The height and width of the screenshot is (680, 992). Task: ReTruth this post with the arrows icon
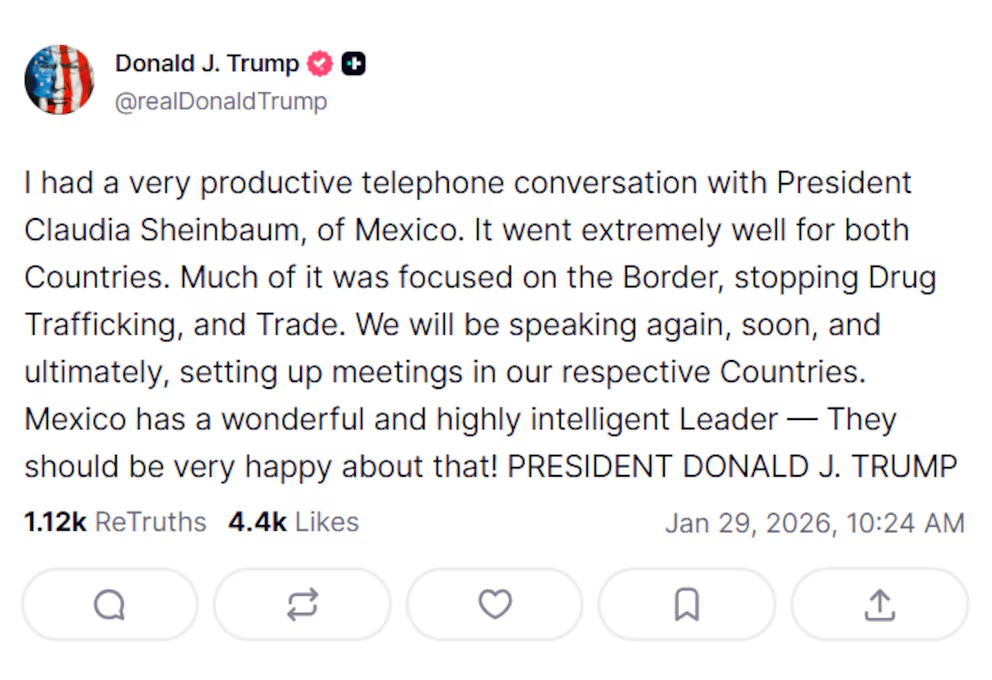[302, 604]
